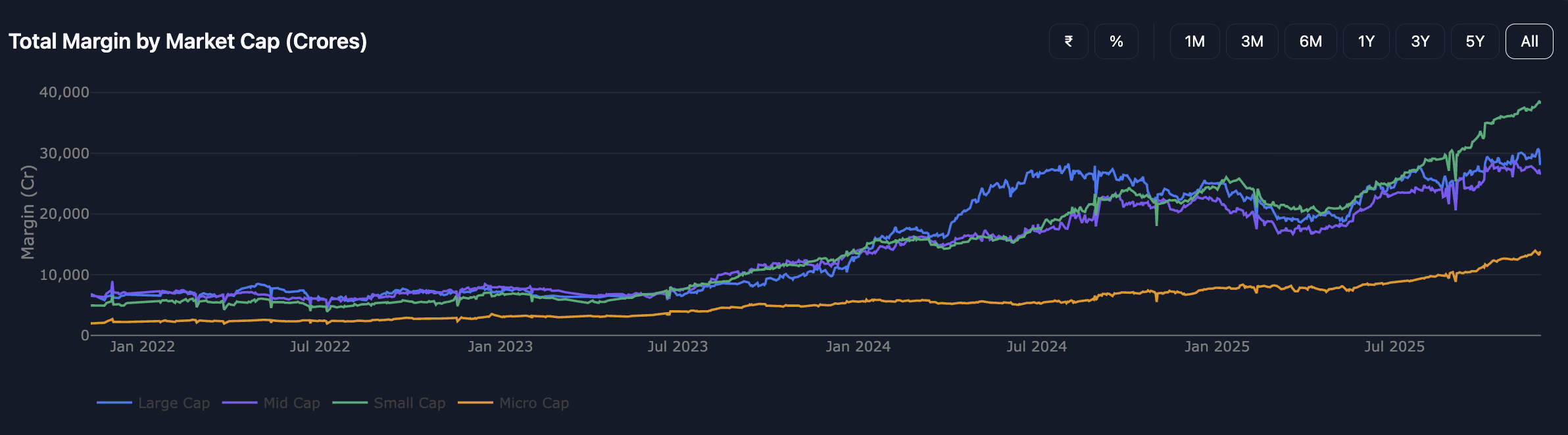Click the All range button
The image size is (1568, 435).
coord(1529,41)
